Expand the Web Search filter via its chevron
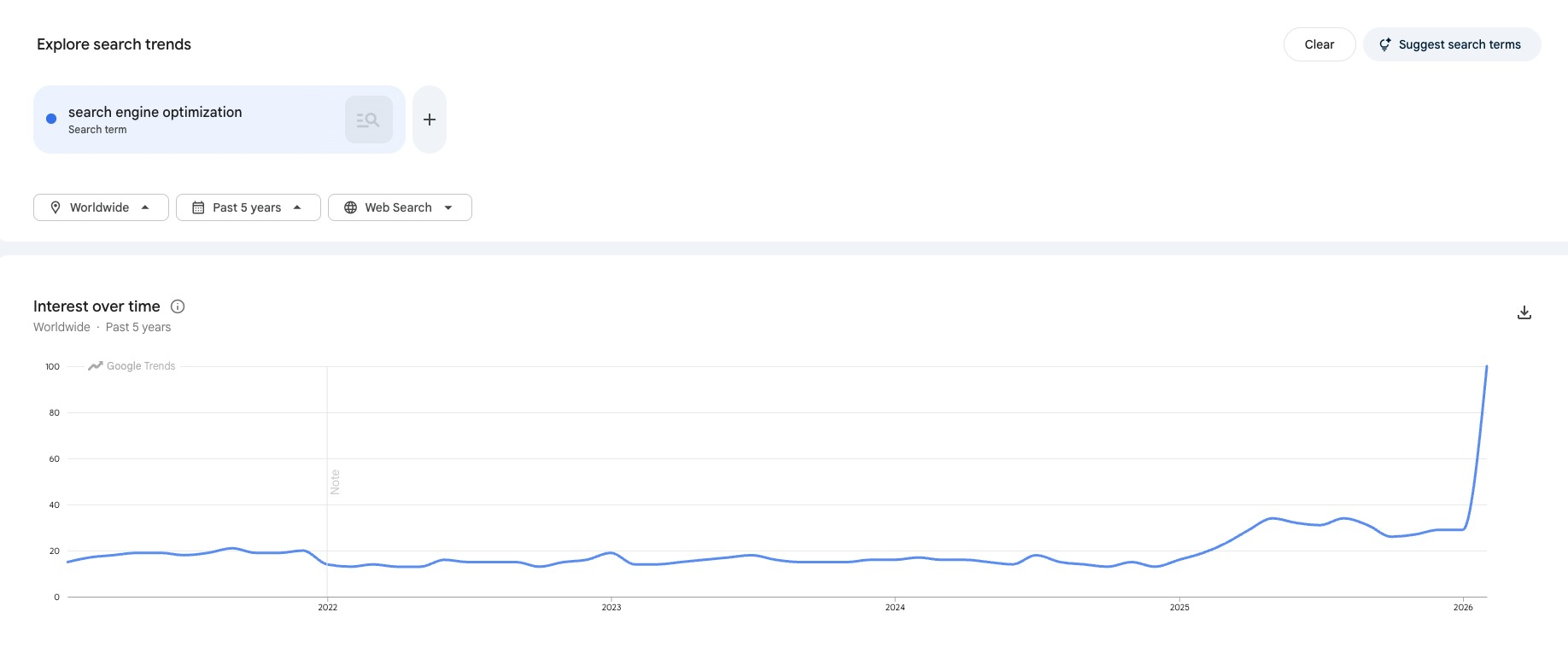 449,207
